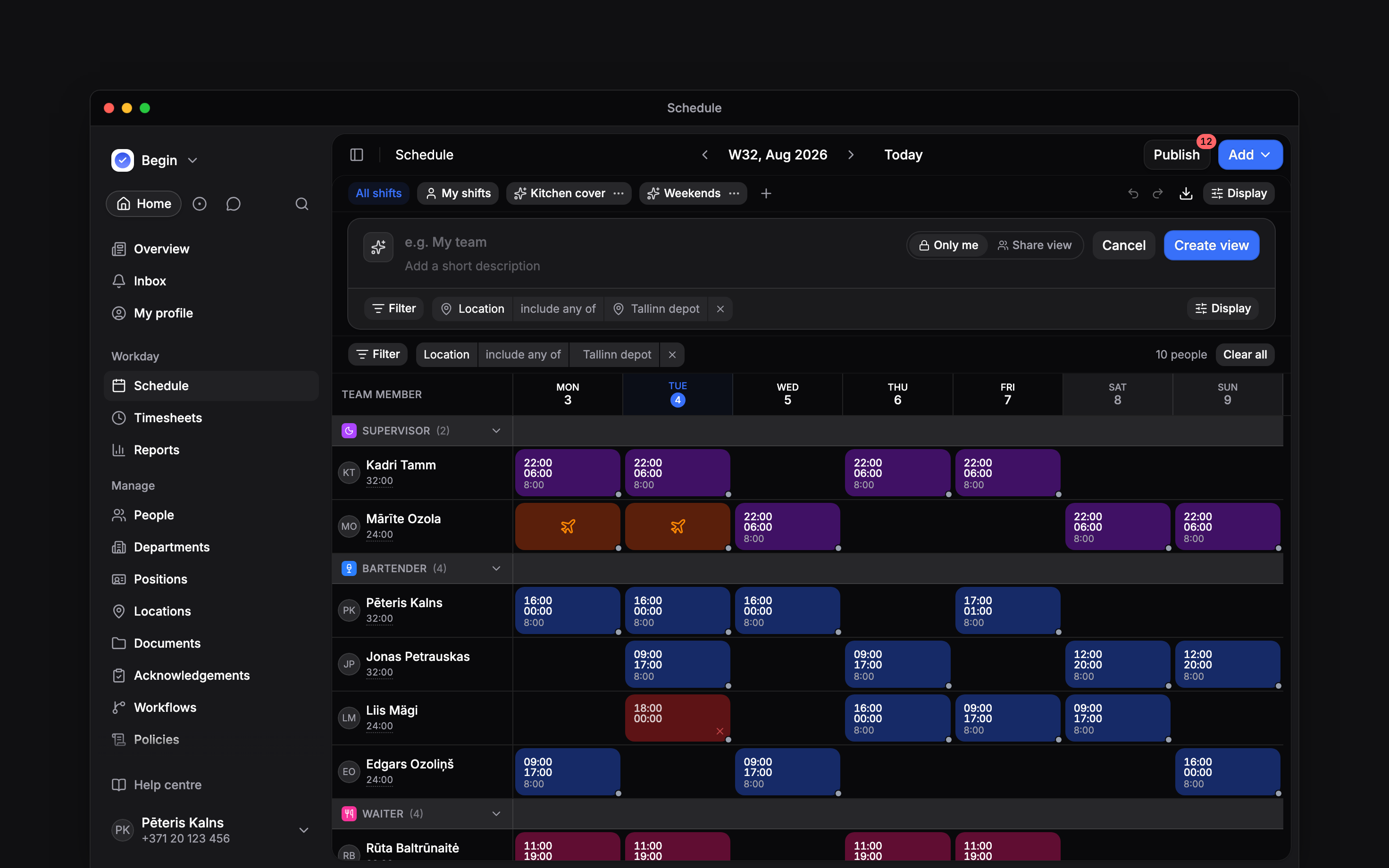The width and height of the screenshot is (1389, 868).
Task: Download the schedule export
Action: pyautogui.click(x=1186, y=193)
